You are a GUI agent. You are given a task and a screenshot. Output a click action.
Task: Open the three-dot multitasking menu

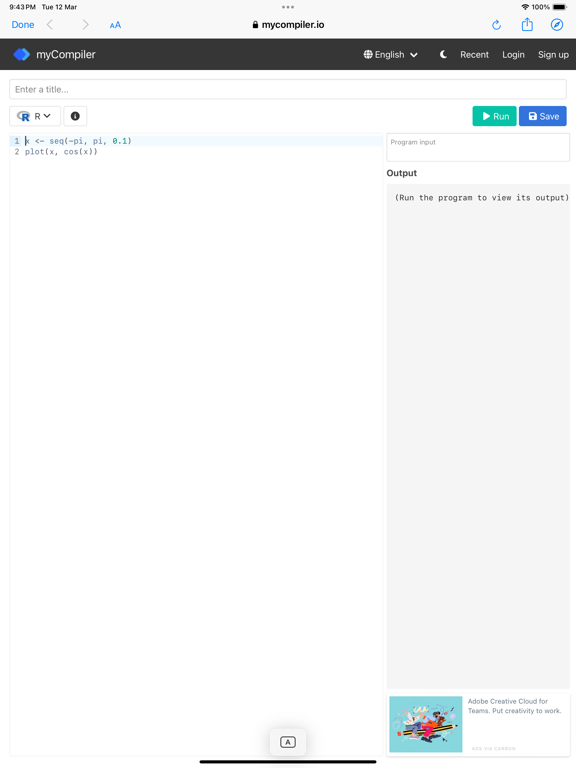288,7
